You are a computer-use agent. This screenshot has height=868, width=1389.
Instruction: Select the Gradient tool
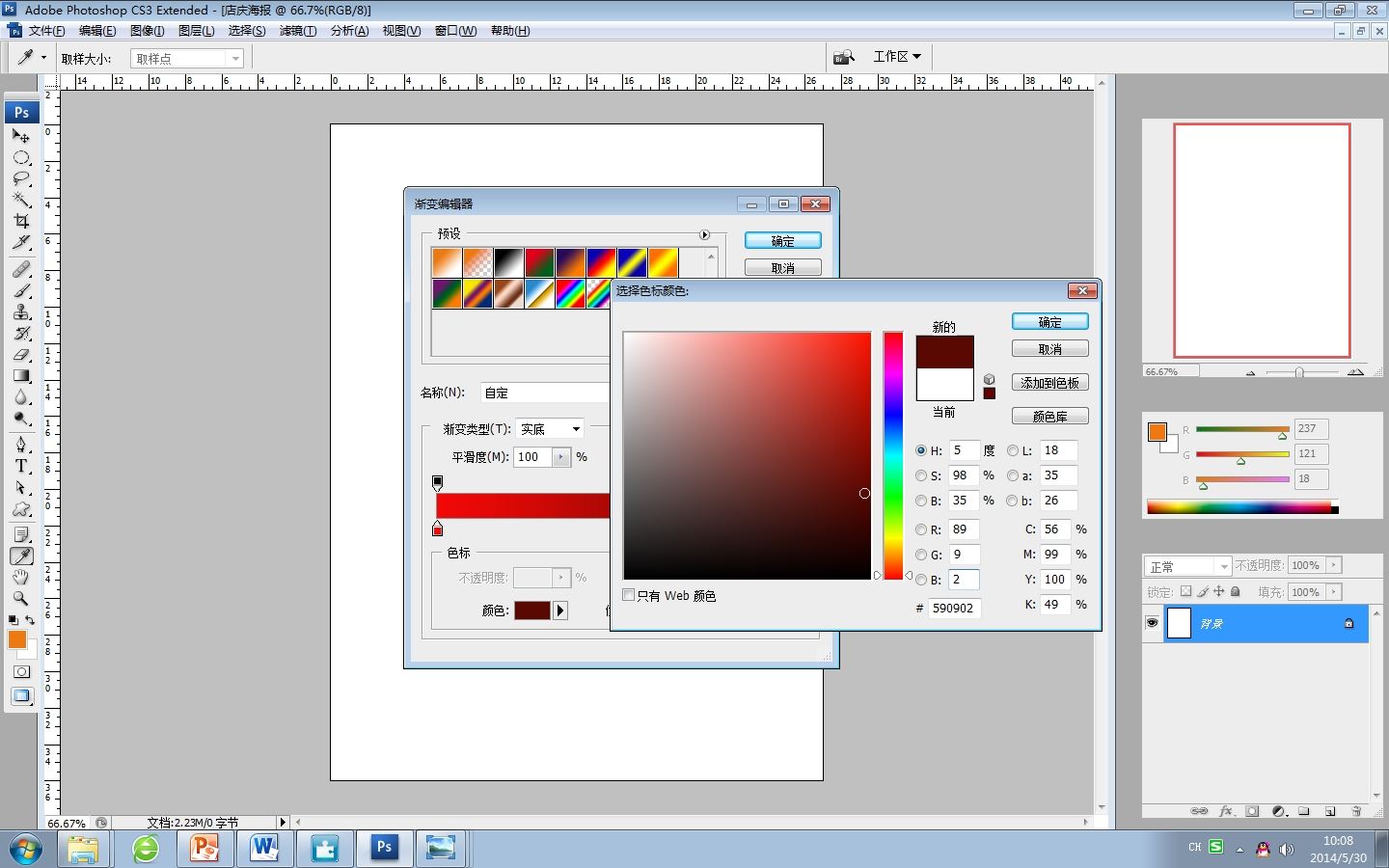tap(21, 375)
